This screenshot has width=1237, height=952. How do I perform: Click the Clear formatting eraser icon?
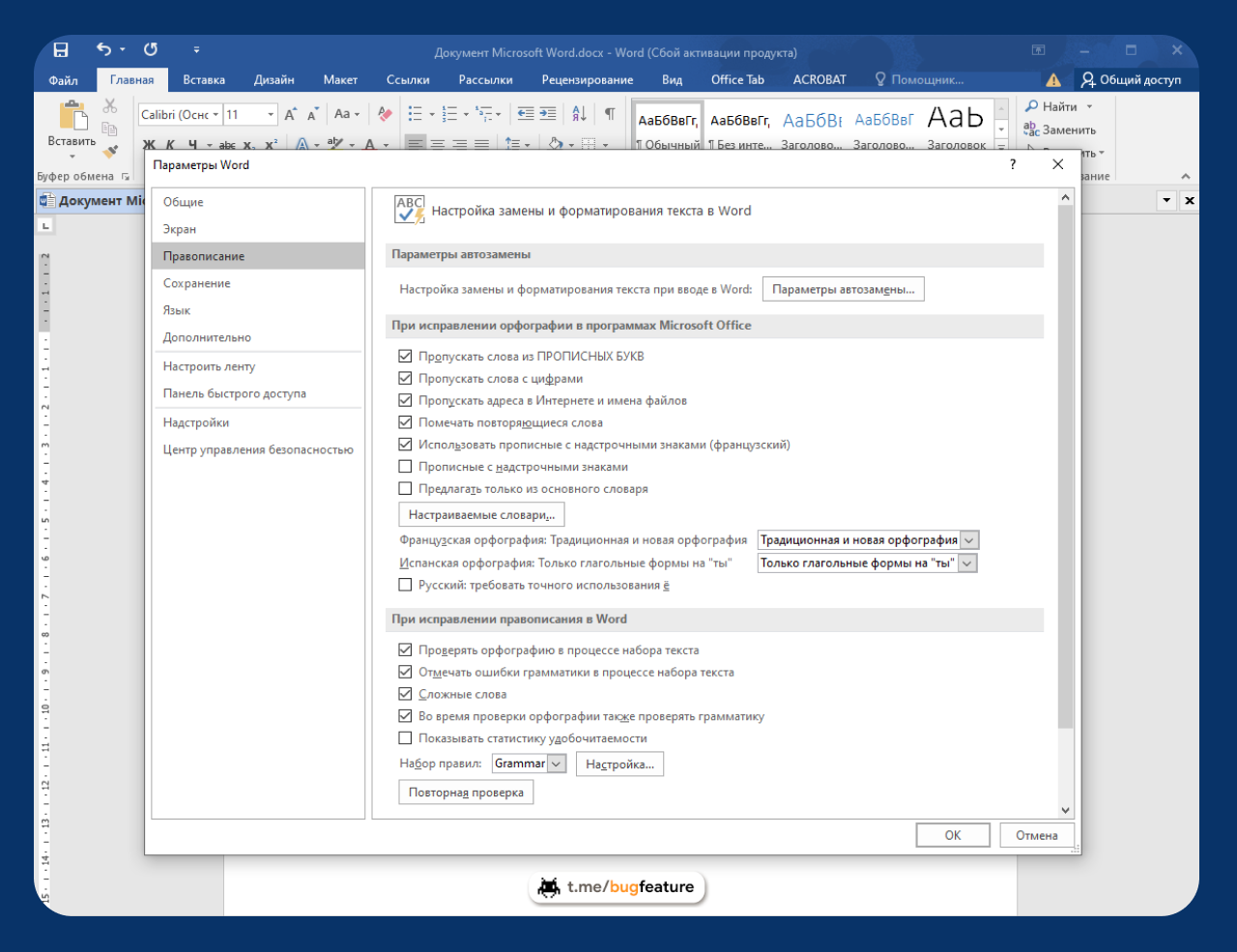pyautogui.click(x=385, y=114)
